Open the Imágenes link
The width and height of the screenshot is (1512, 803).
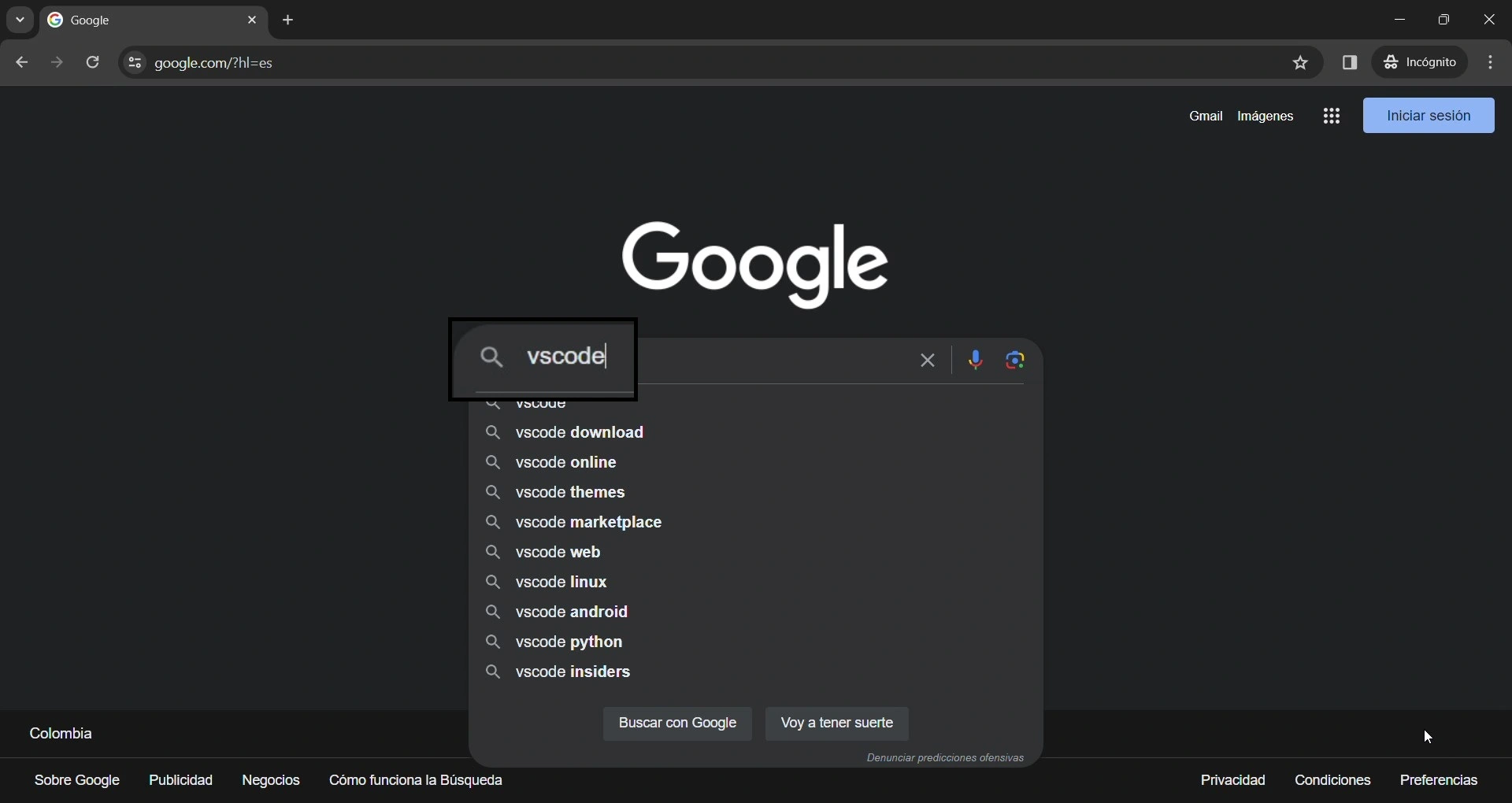pos(1266,117)
